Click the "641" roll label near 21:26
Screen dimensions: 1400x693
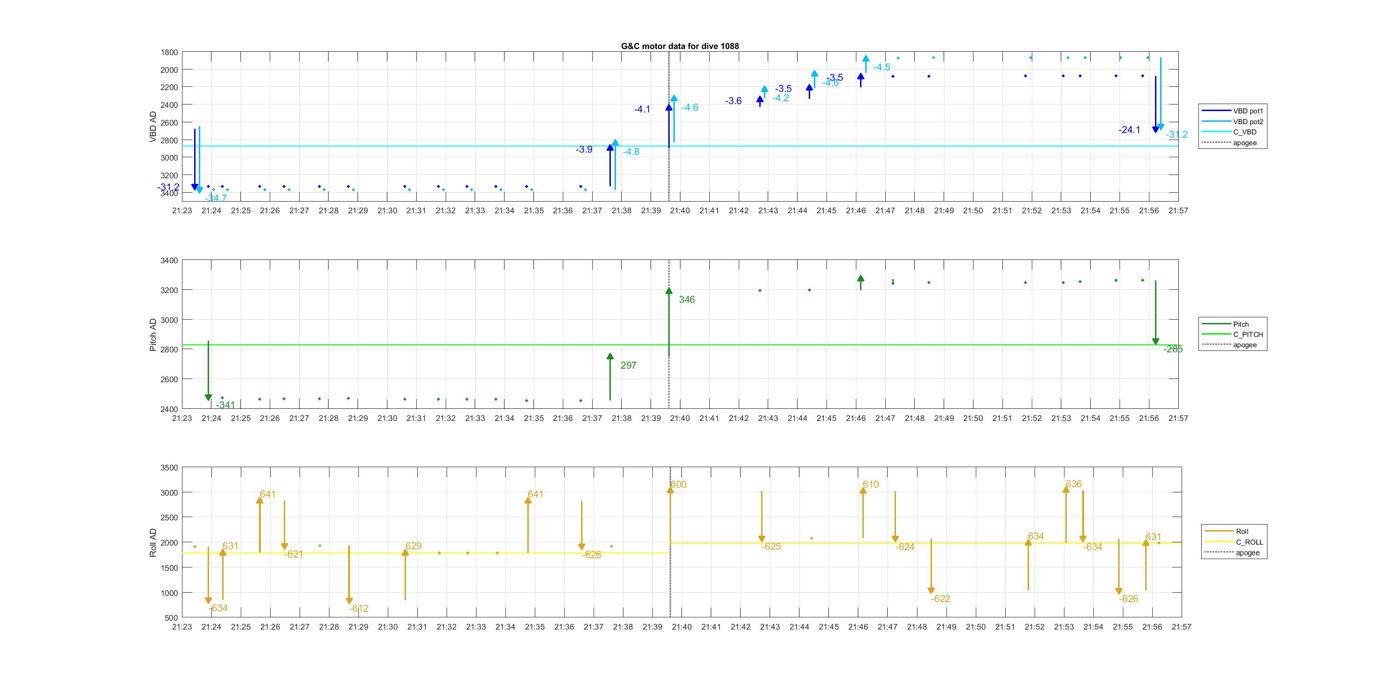[268, 494]
